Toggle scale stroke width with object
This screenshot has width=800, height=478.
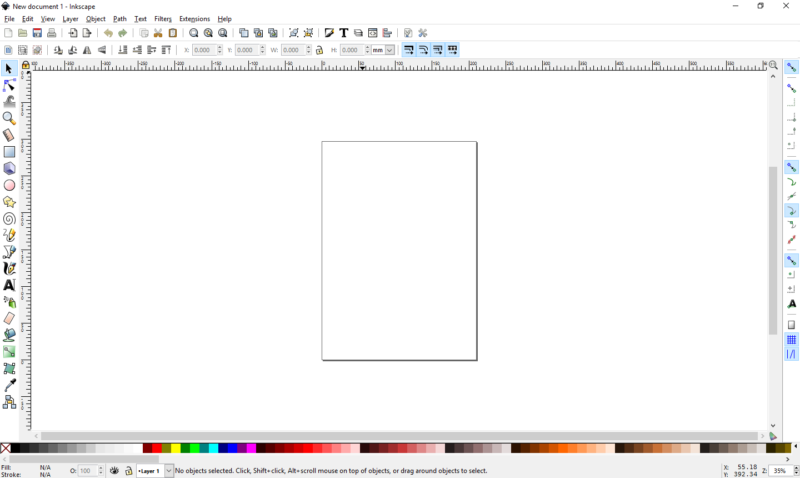tap(409, 50)
